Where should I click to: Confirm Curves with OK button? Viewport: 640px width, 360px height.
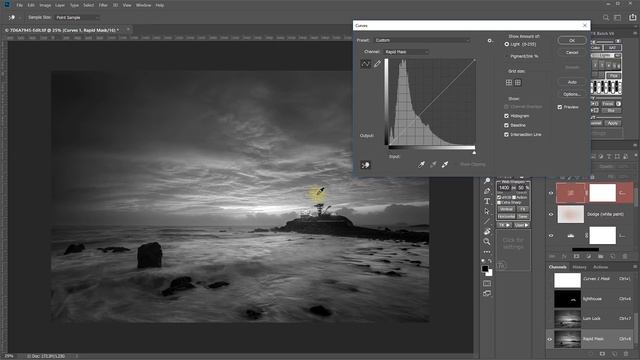[571, 40]
